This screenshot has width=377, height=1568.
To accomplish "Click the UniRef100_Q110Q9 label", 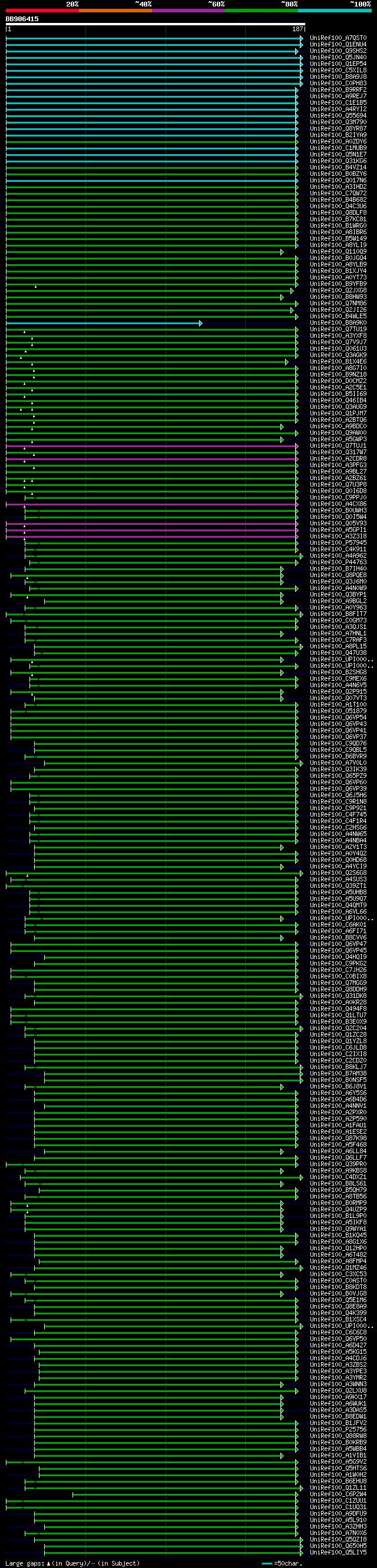I will pos(338,252).
